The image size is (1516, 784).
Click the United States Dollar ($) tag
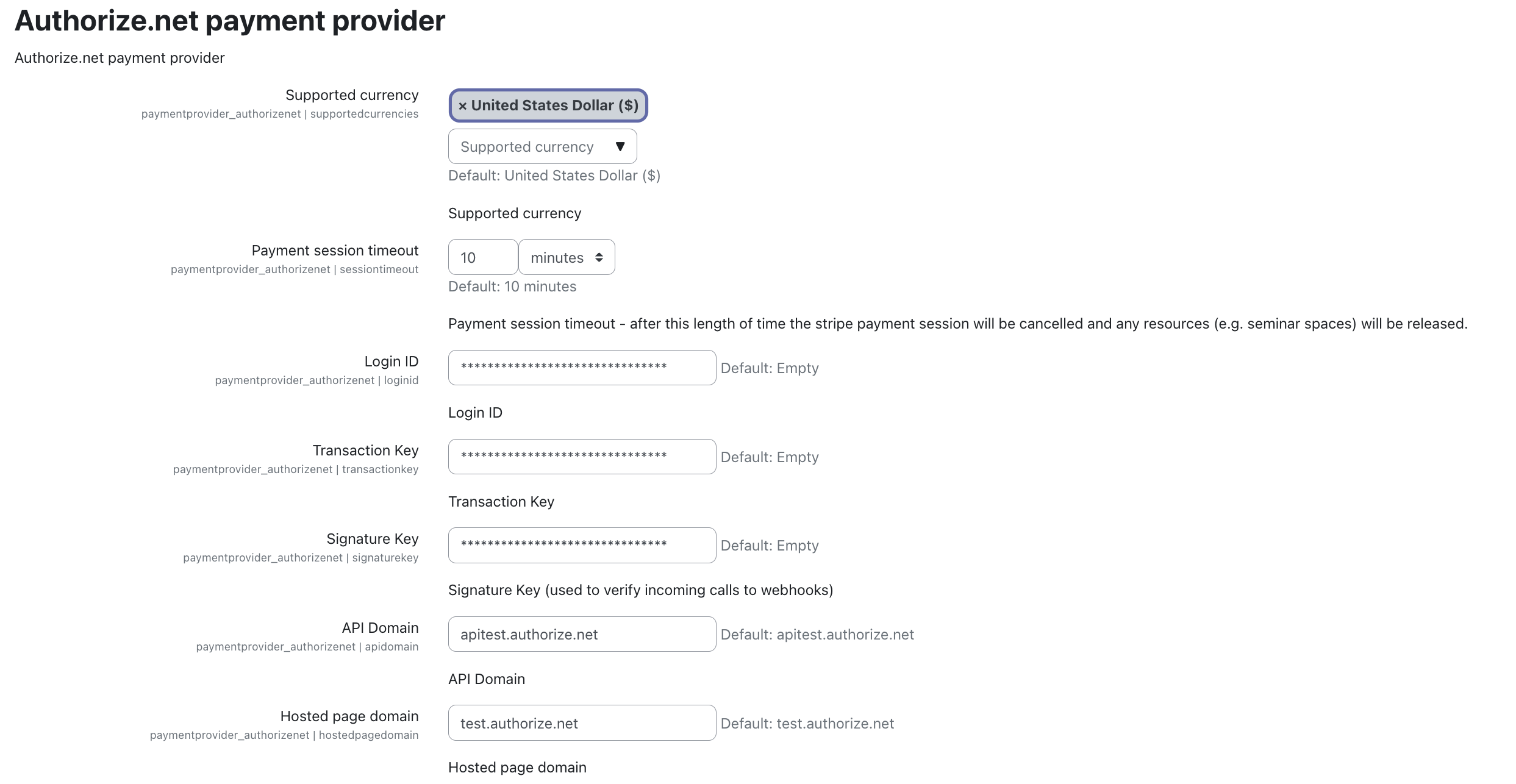click(x=548, y=105)
